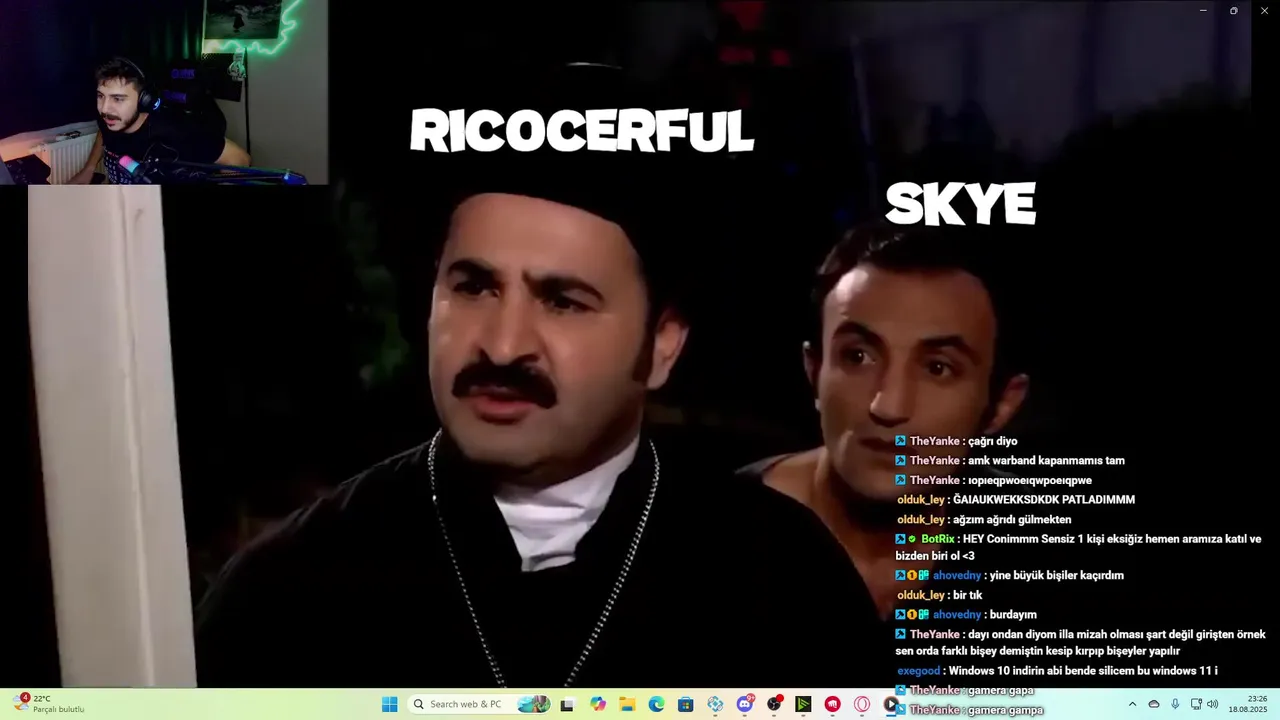
Task: Click the exegood username in chat
Action: (x=919, y=671)
